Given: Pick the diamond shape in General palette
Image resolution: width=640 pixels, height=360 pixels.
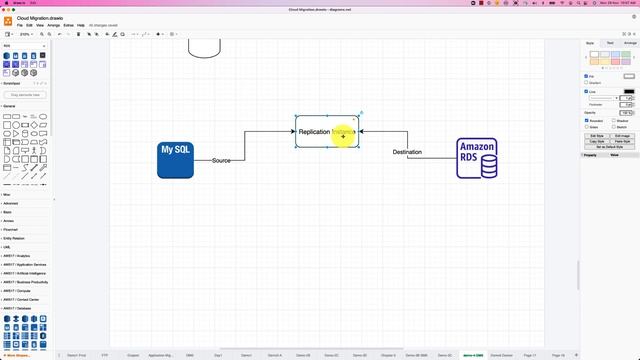Looking at the screenshot, I should click(34, 125).
